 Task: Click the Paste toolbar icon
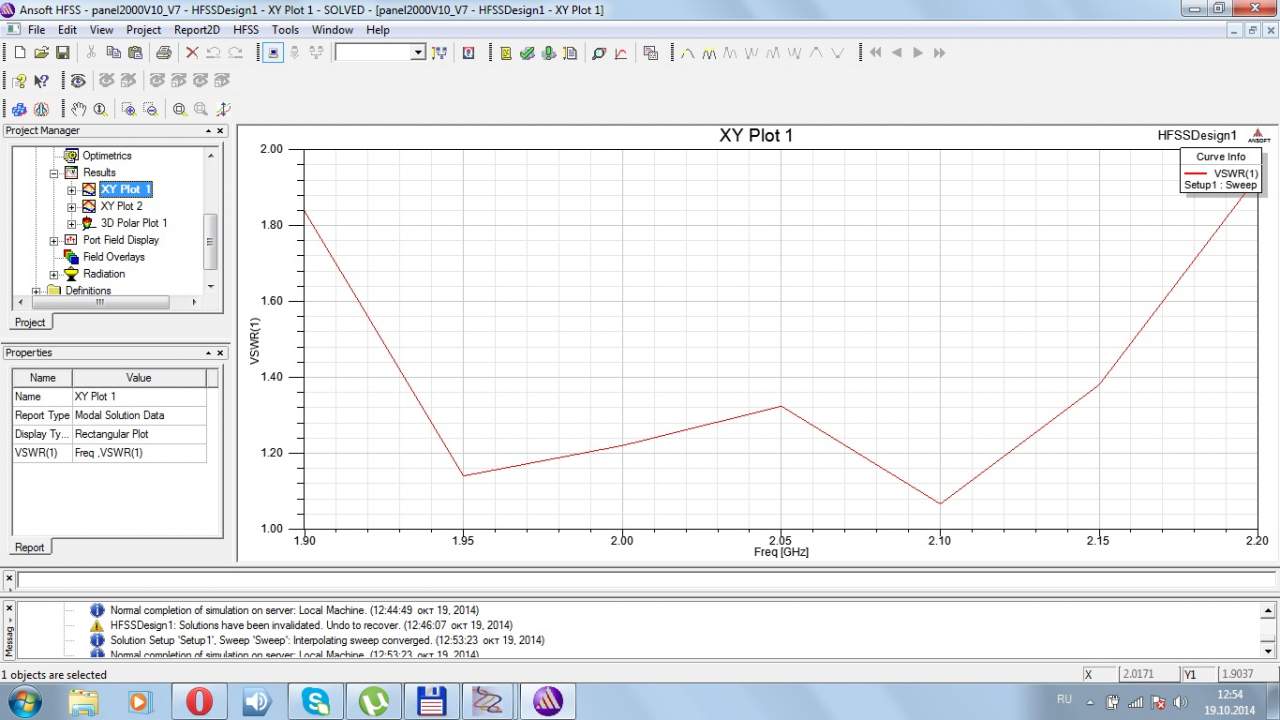coord(134,53)
